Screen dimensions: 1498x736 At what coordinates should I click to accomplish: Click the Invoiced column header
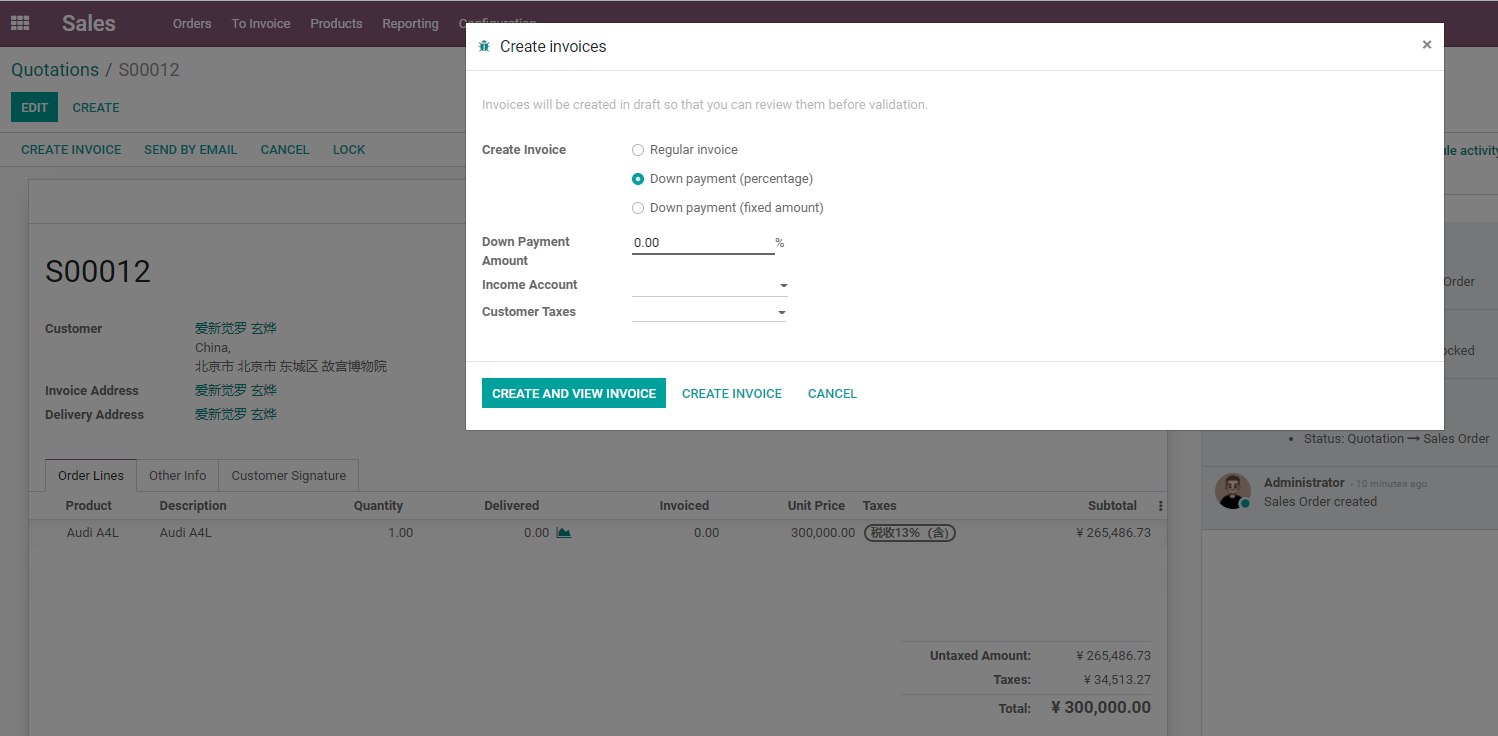(x=684, y=506)
